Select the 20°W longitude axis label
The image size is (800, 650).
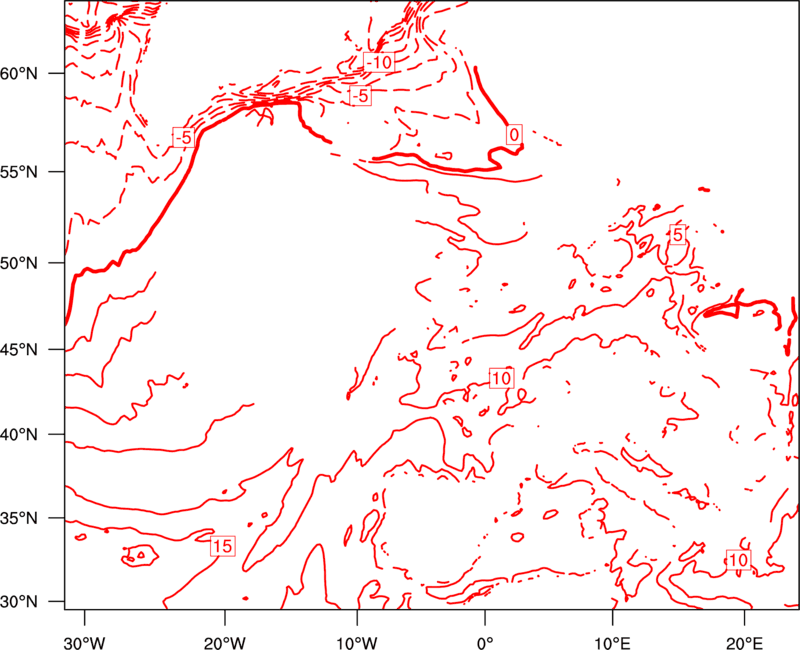pos(225,643)
